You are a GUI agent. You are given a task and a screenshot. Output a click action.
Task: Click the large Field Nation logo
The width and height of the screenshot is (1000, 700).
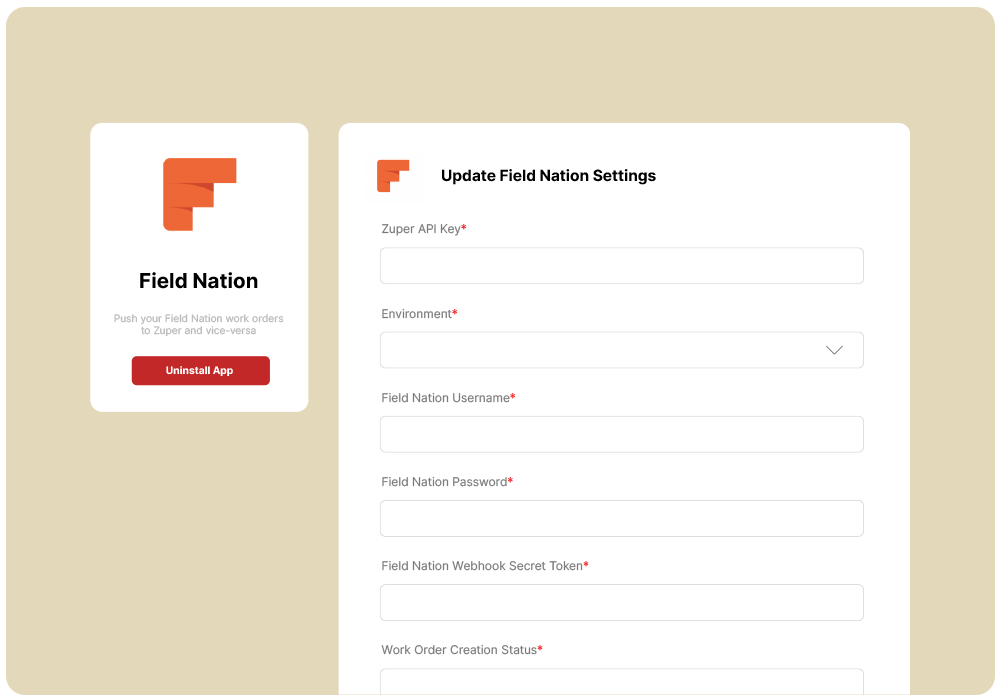click(x=200, y=194)
